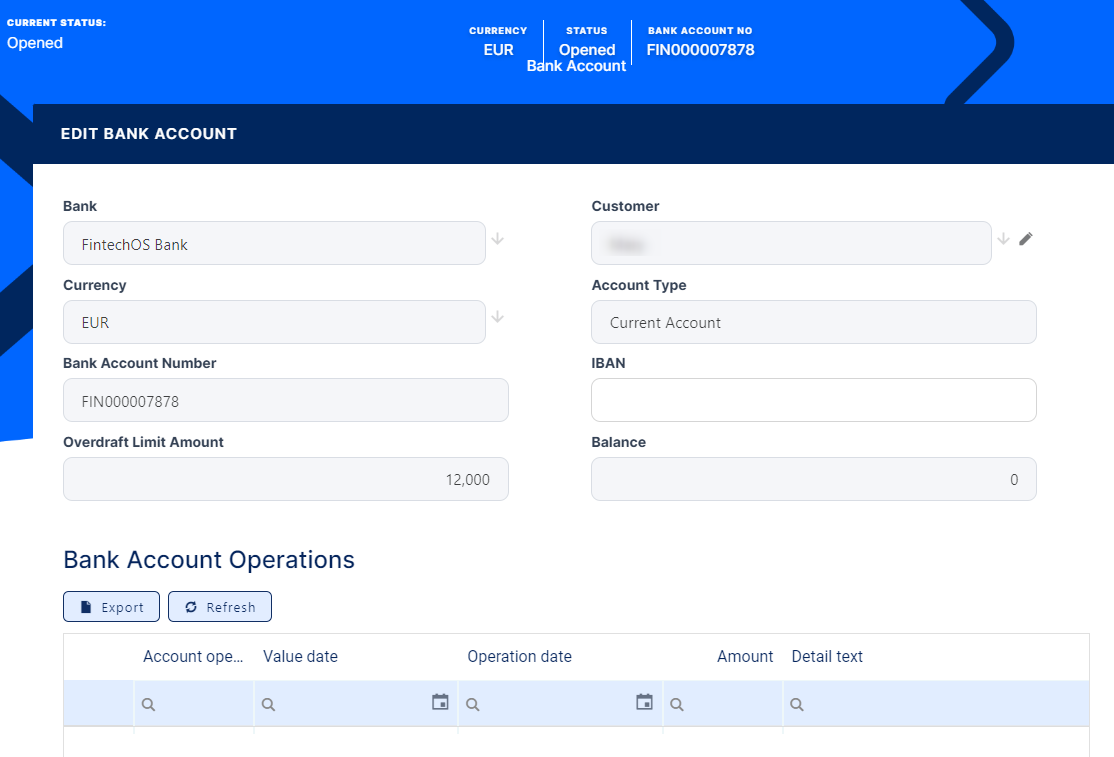This screenshot has height=757, width=1114.
Task: Open calendar picker in Operation date filter
Action: click(x=644, y=703)
